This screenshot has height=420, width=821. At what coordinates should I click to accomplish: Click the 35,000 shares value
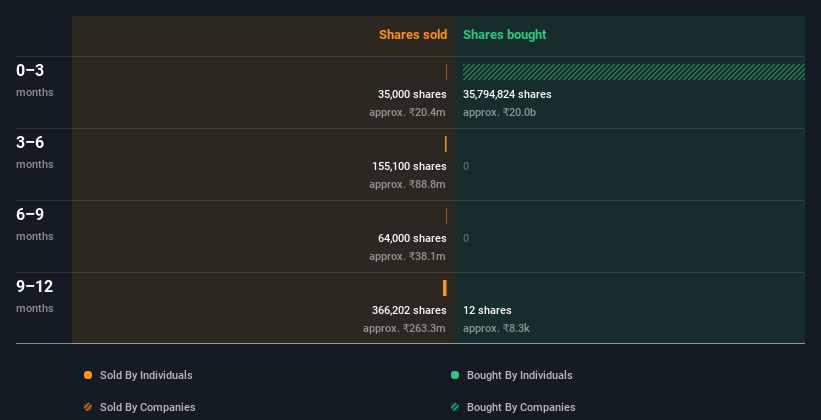(412, 94)
